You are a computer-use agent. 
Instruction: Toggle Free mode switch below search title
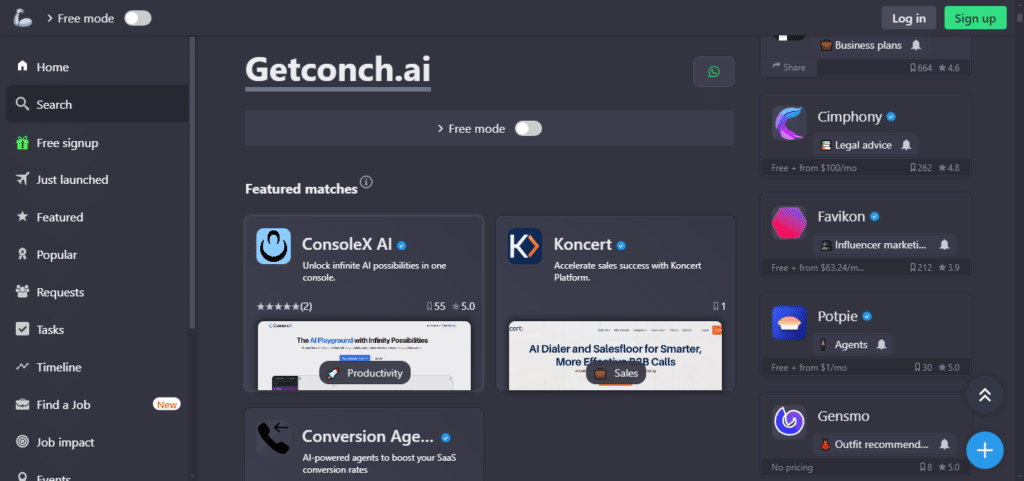pyautogui.click(x=528, y=129)
